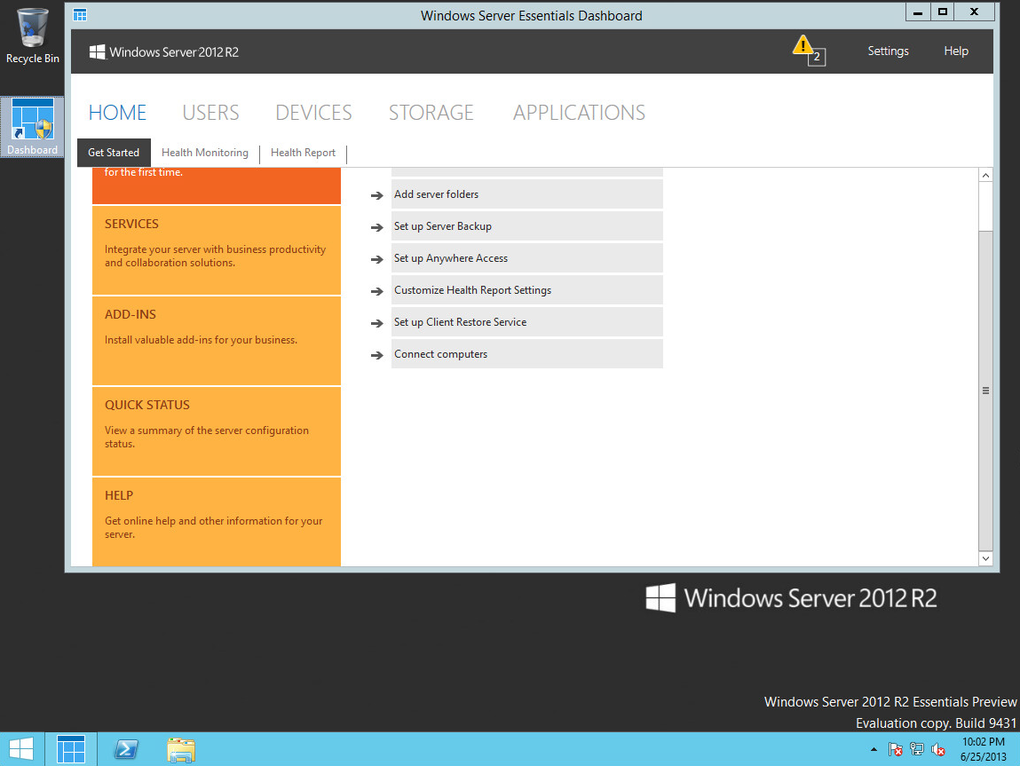Open File Explorer from the taskbar

pyautogui.click(x=180, y=750)
